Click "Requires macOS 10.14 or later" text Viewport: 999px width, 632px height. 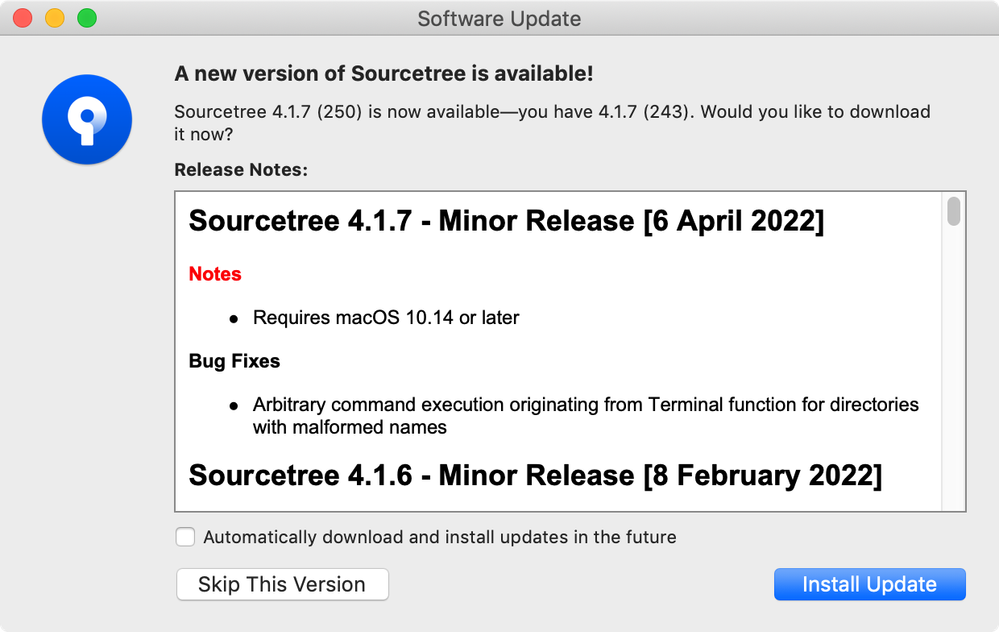tap(386, 317)
